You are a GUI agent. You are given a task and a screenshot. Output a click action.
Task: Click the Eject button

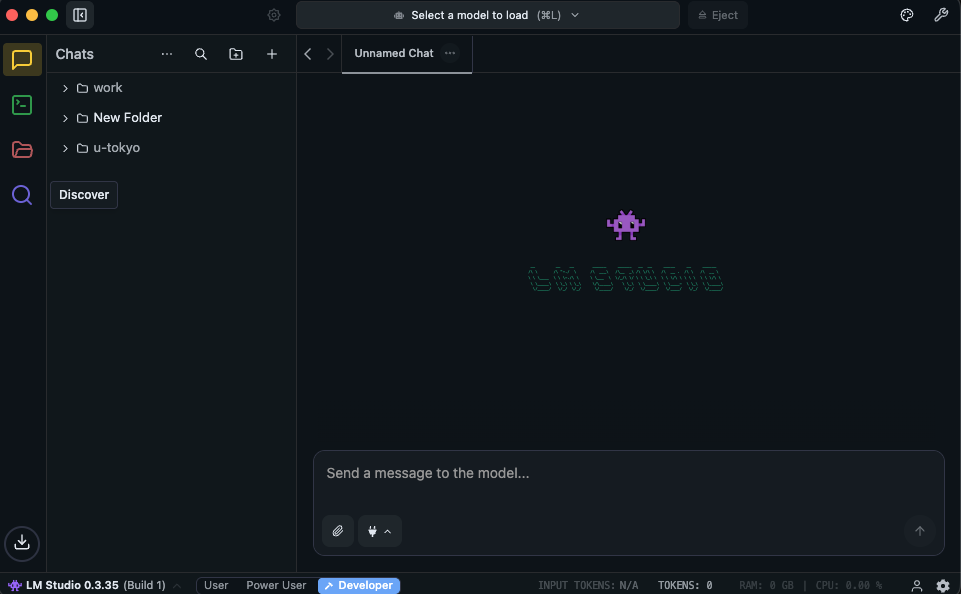(718, 15)
